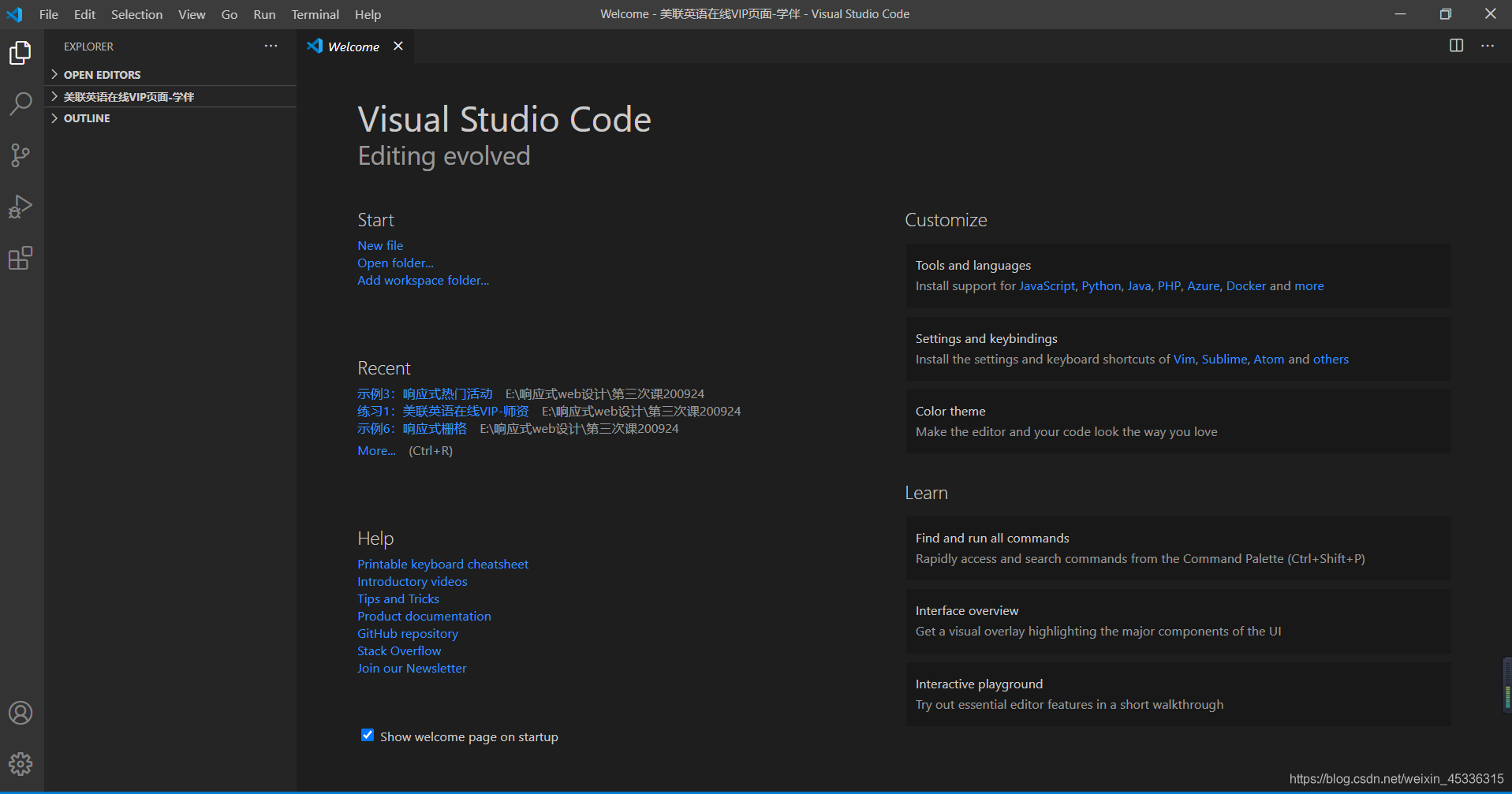Open the Terminal menu
The image size is (1512, 794).
pos(315,14)
